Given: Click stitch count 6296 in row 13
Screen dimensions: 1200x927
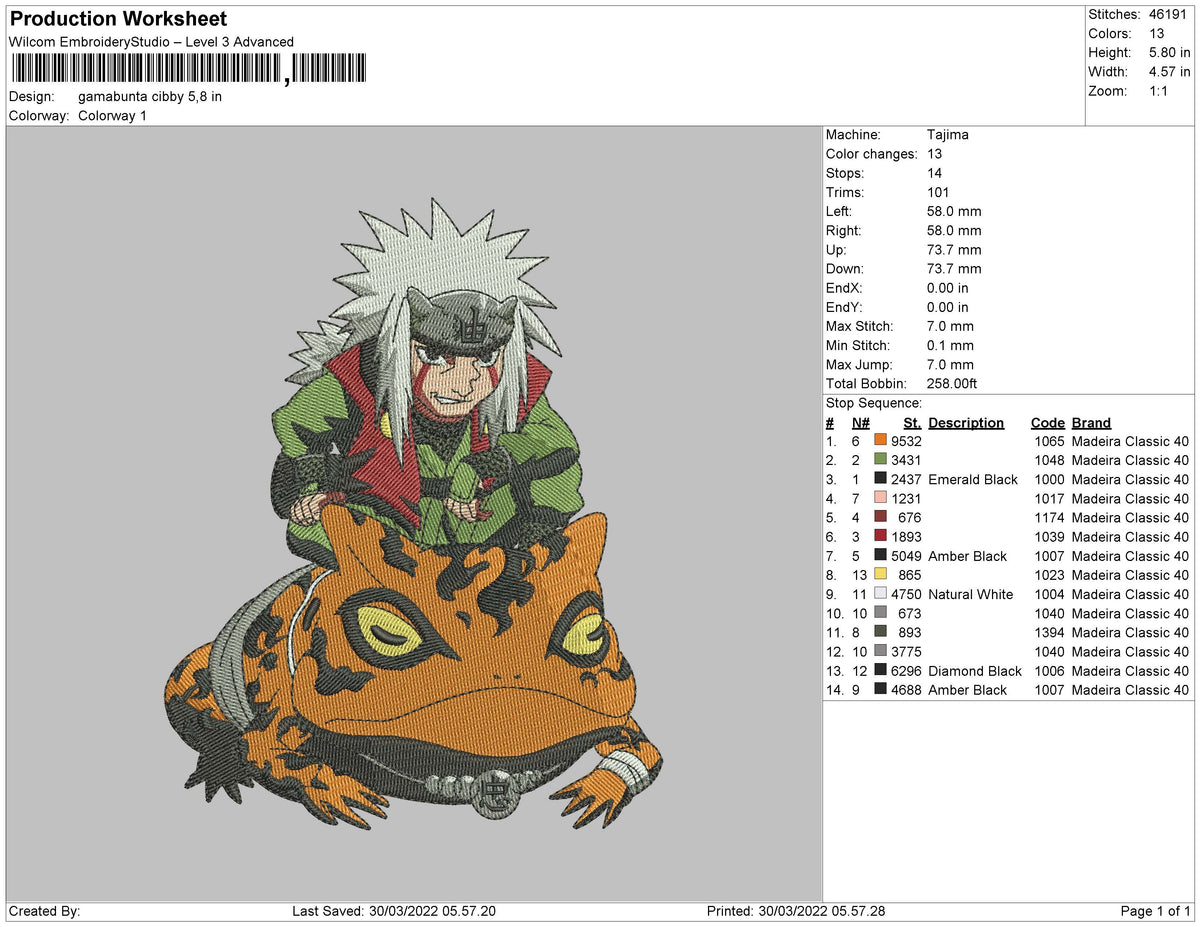Looking at the screenshot, I should [906, 671].
